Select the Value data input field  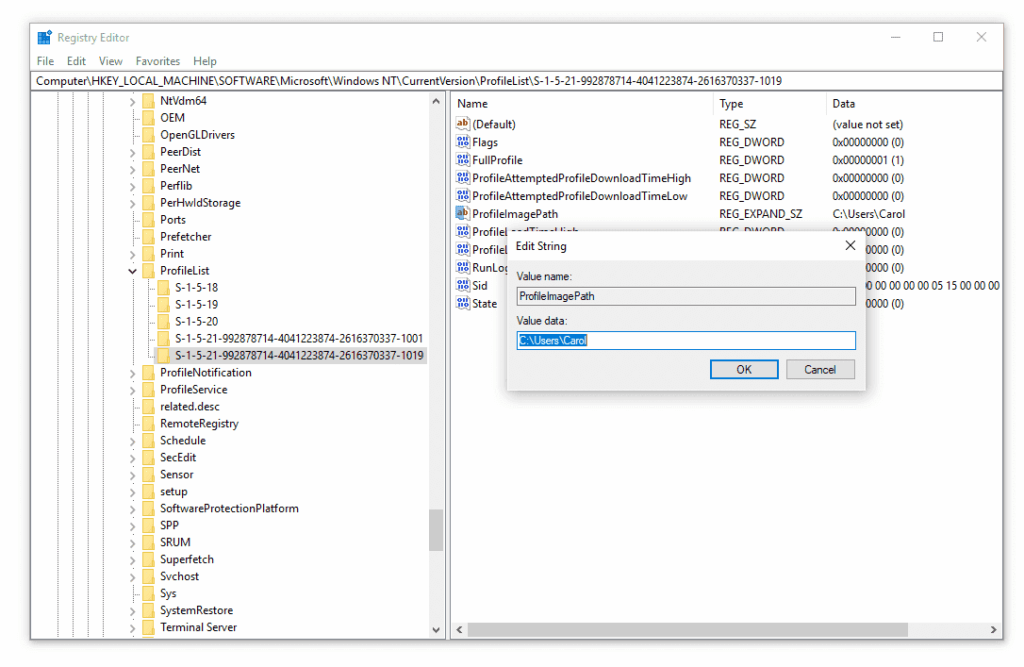(x=685, y=340)
